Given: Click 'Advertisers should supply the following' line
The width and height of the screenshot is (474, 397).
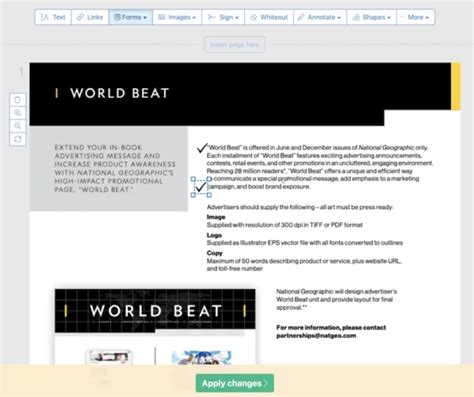Looking at the screenshot, I should click(300, 207).
